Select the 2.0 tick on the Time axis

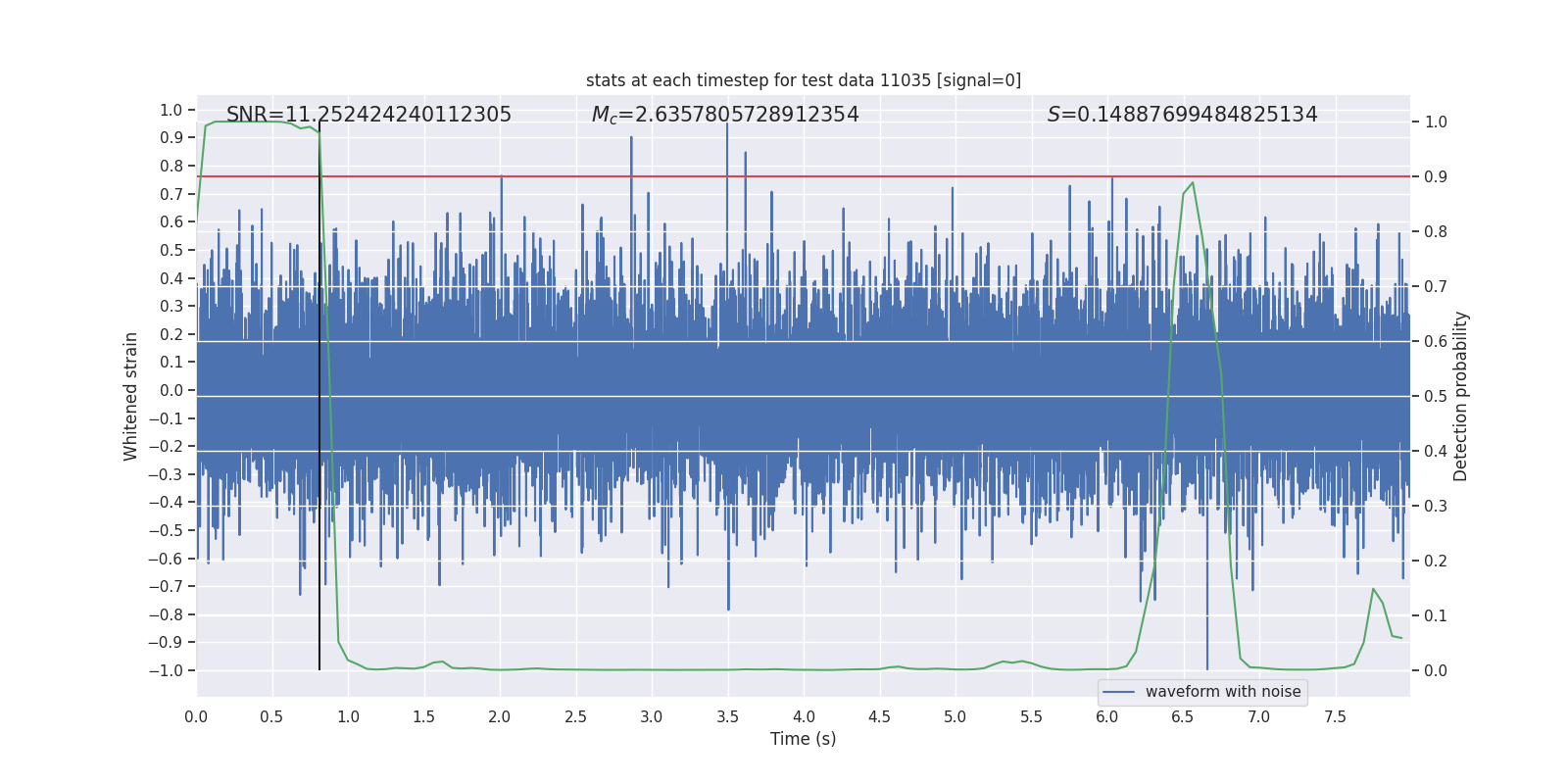click(500, 717)
